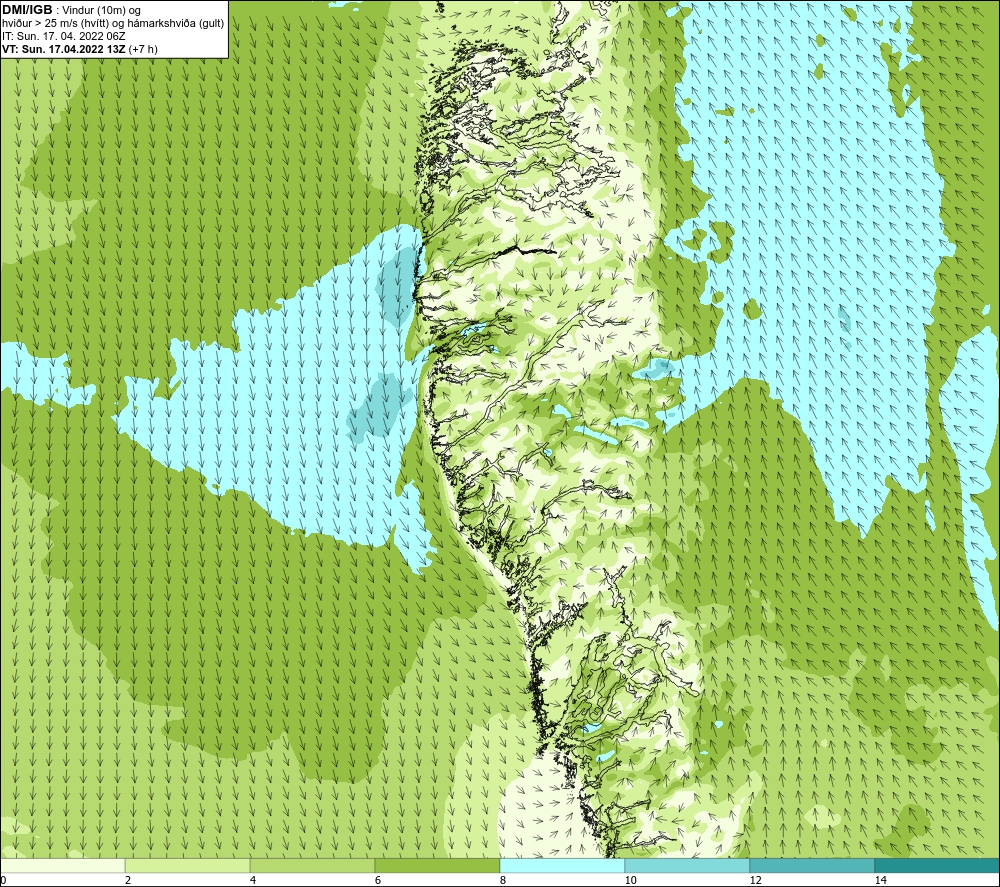Image resolution: width=1000 pixels, height=887 pixels.
Task: Click the darkest teal scale segment above 14
Action: tap(938, 866)
